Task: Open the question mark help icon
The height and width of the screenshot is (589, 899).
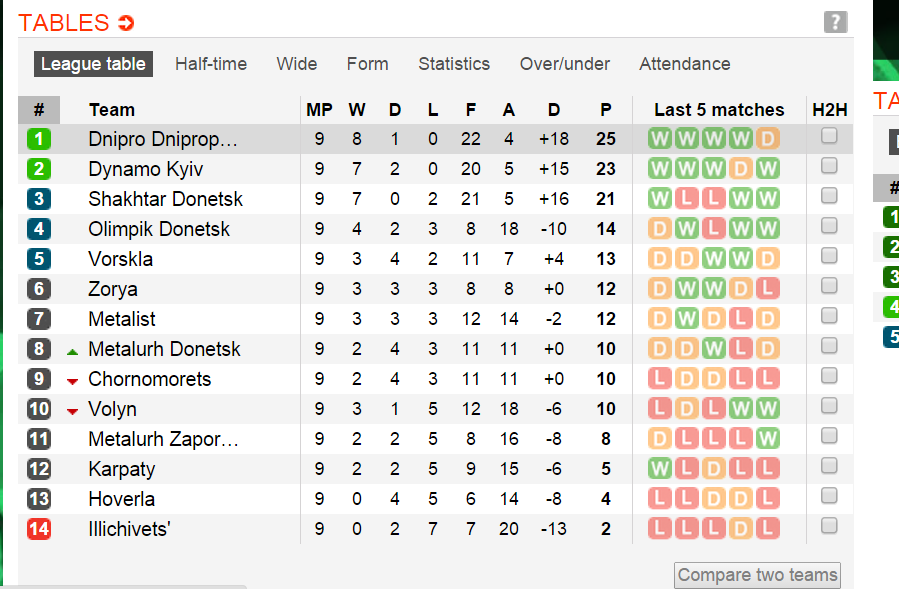Action: [835, 22]
